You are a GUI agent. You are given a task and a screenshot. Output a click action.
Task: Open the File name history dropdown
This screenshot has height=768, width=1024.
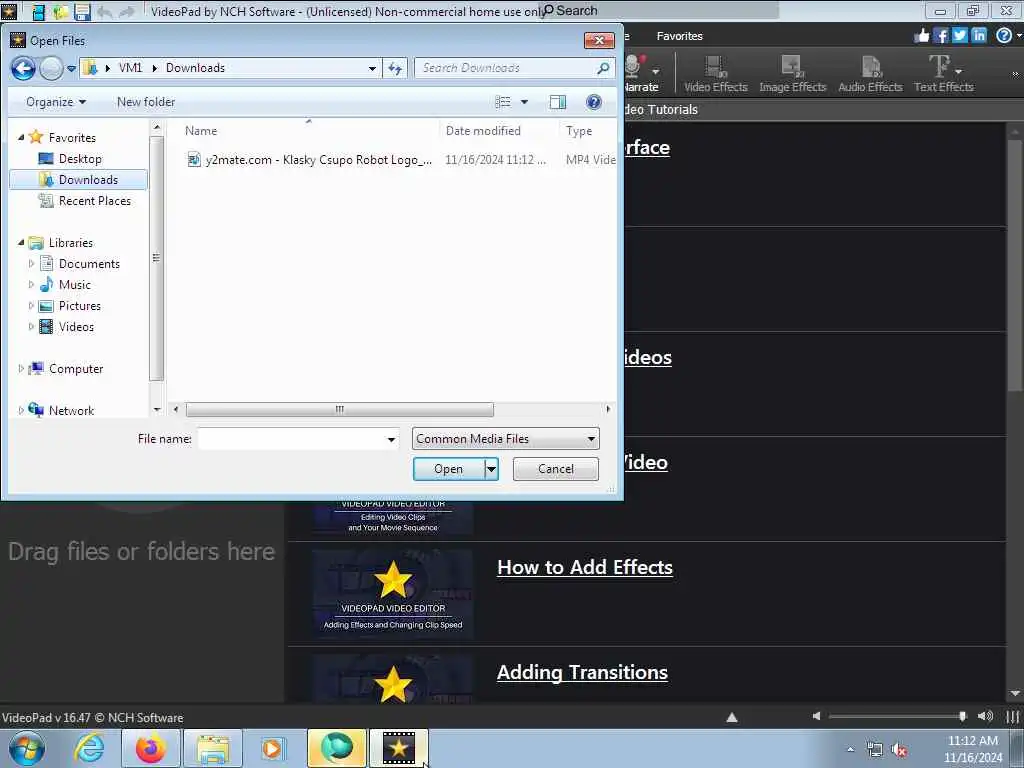pos(391,439)
